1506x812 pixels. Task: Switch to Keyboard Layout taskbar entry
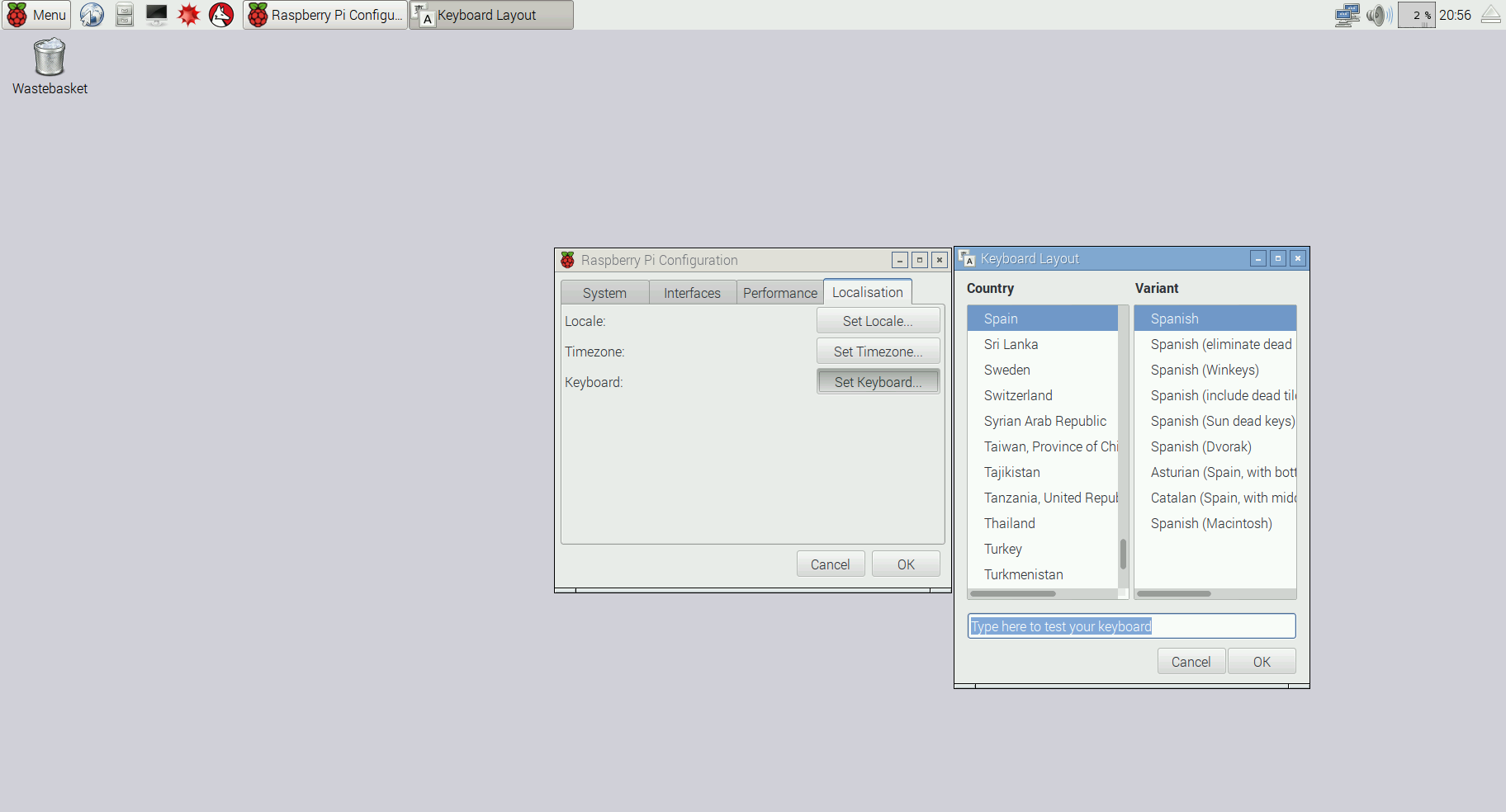[x=491, y=15]
